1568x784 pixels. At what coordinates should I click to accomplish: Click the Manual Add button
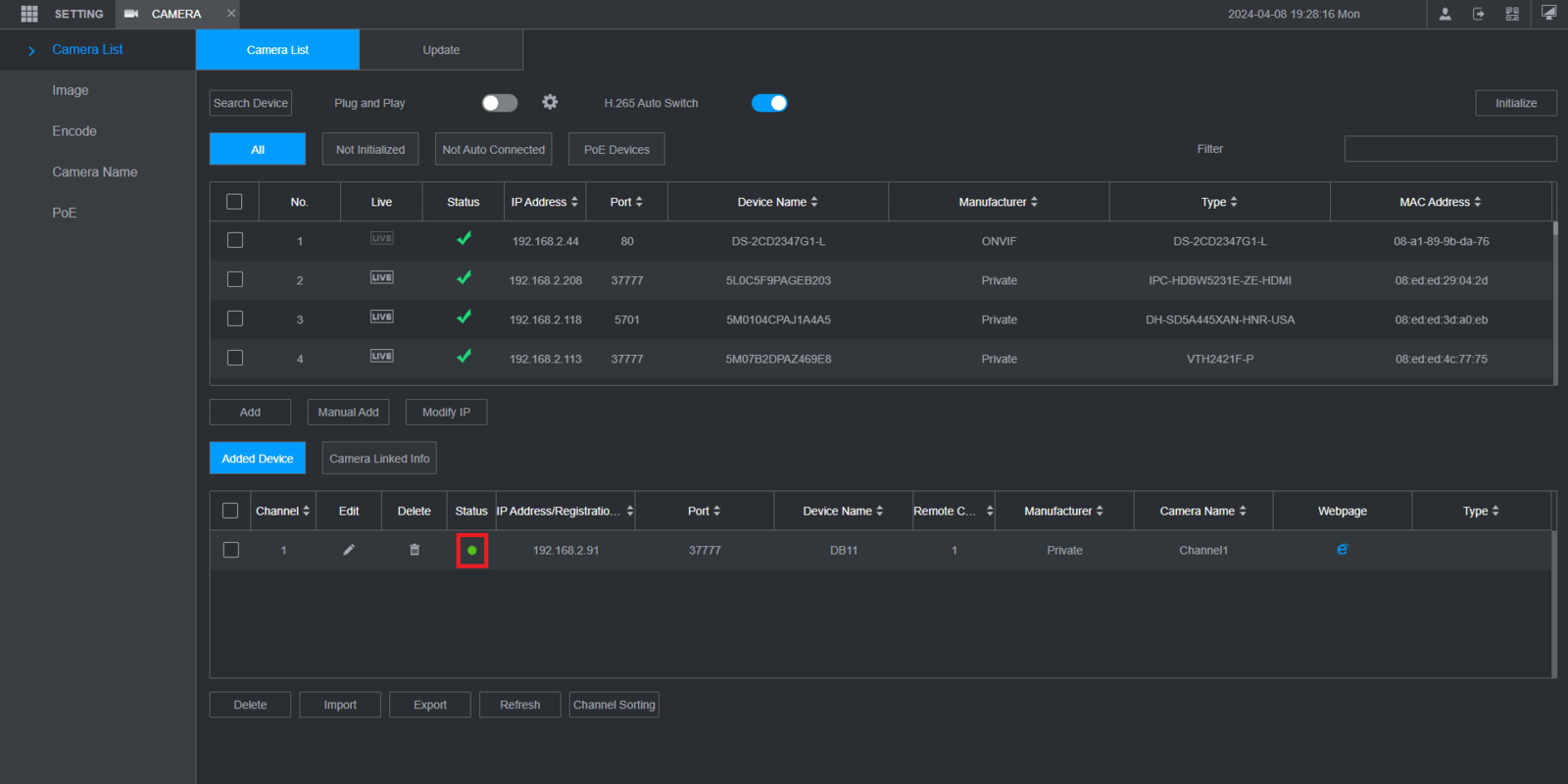348,413
